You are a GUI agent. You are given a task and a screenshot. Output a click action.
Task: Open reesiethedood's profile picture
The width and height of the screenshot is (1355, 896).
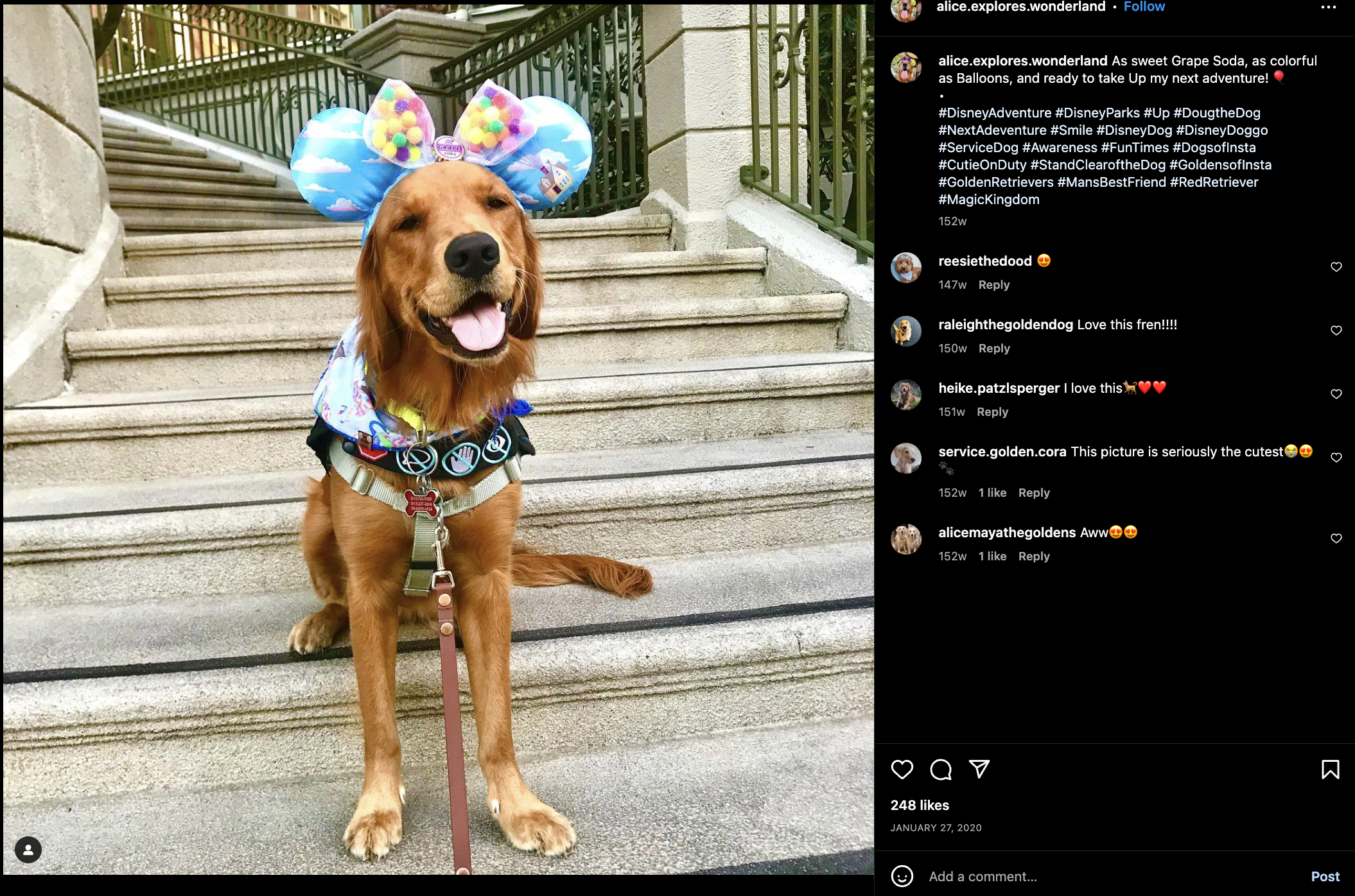(905, 268)
